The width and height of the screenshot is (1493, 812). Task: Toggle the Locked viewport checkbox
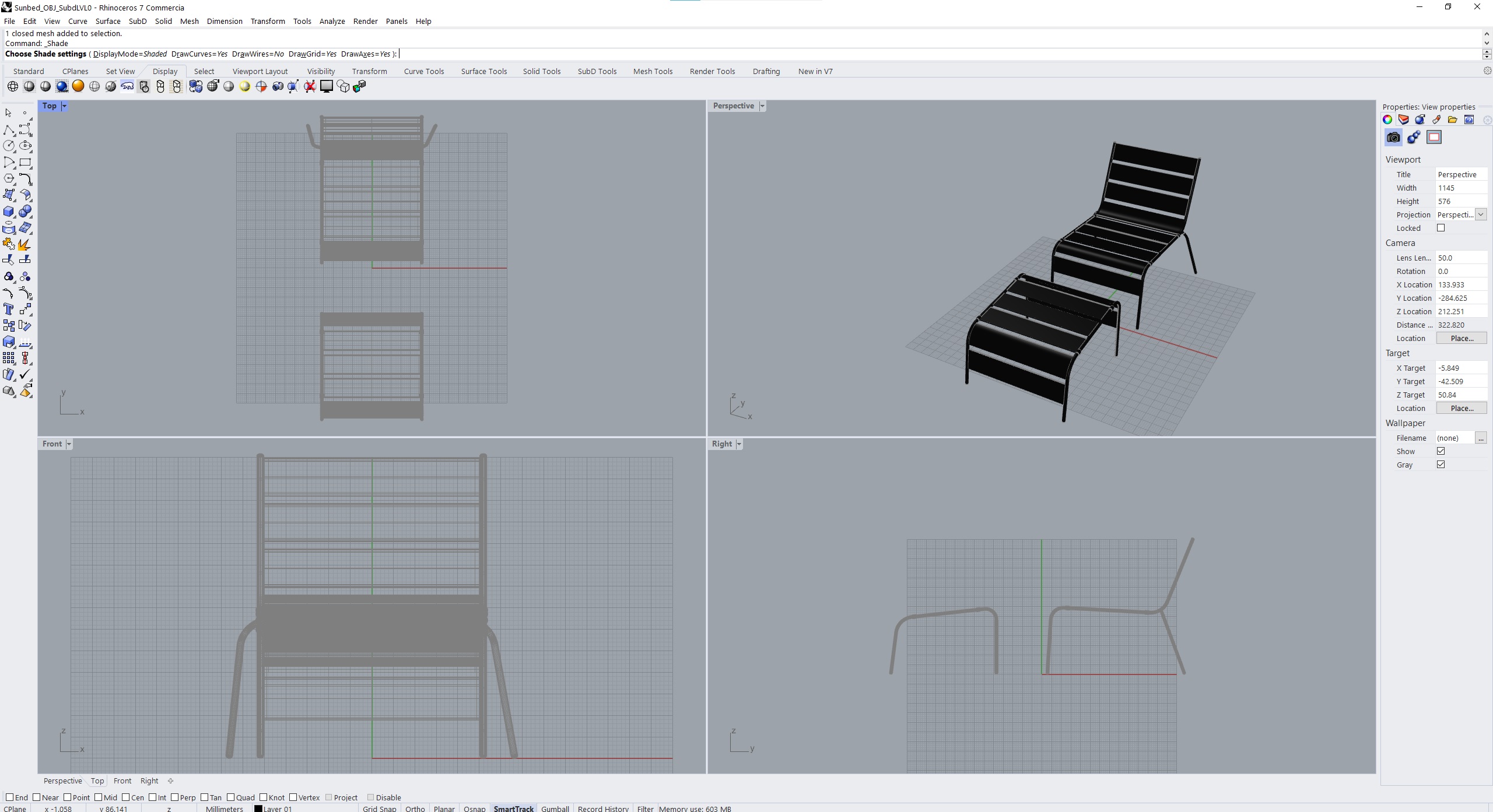[x=1441, y=228]
